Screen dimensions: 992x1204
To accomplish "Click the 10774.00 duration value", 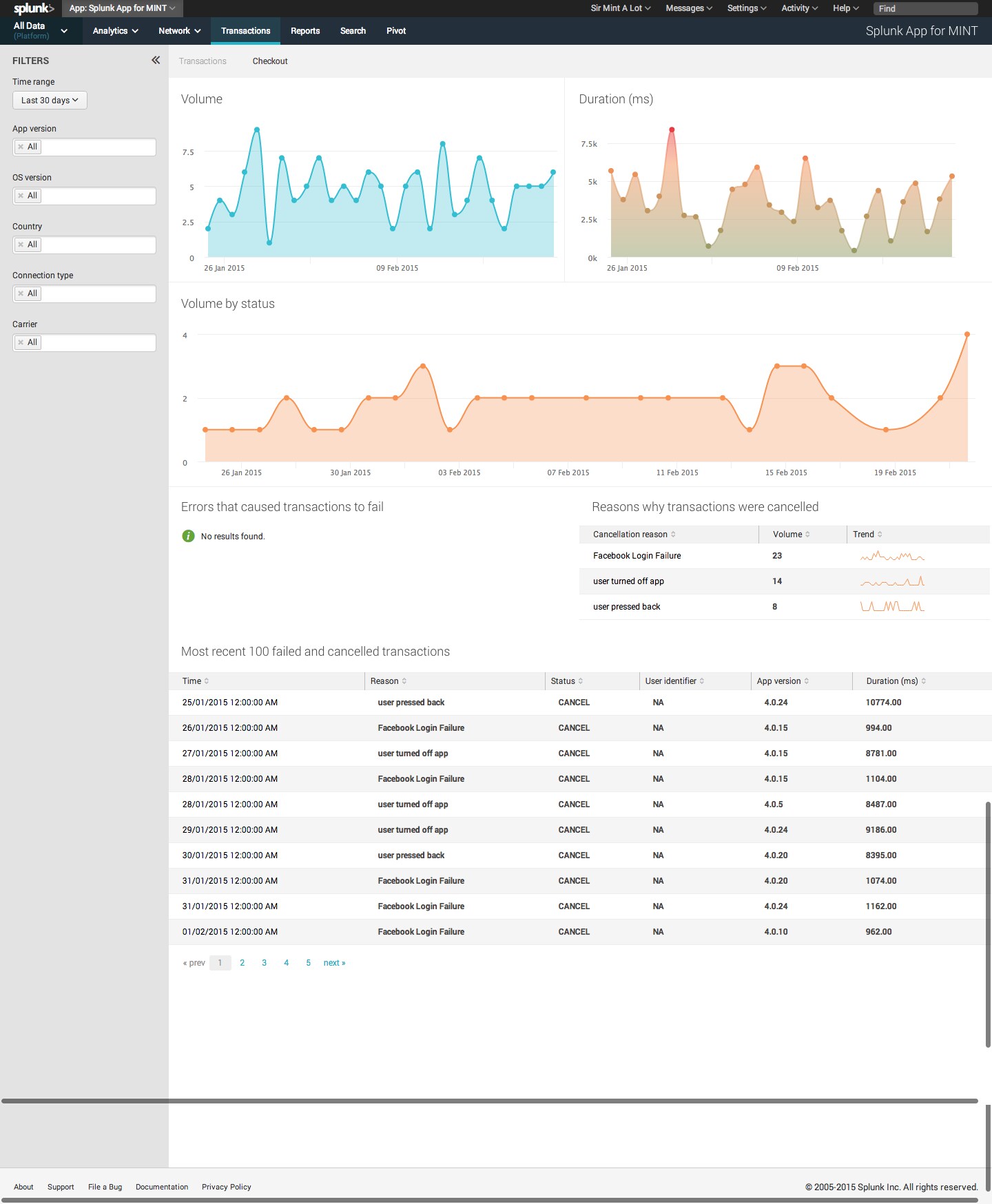I will point(883,703).
